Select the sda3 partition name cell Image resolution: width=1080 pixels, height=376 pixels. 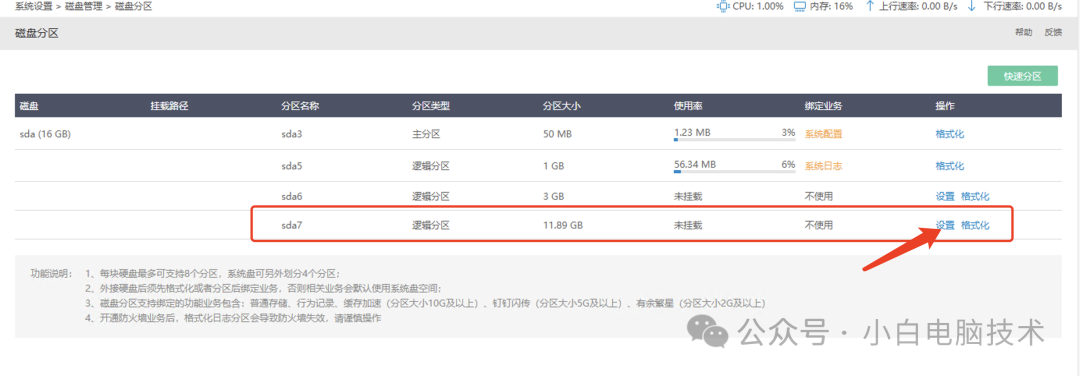tap(292, 134)
